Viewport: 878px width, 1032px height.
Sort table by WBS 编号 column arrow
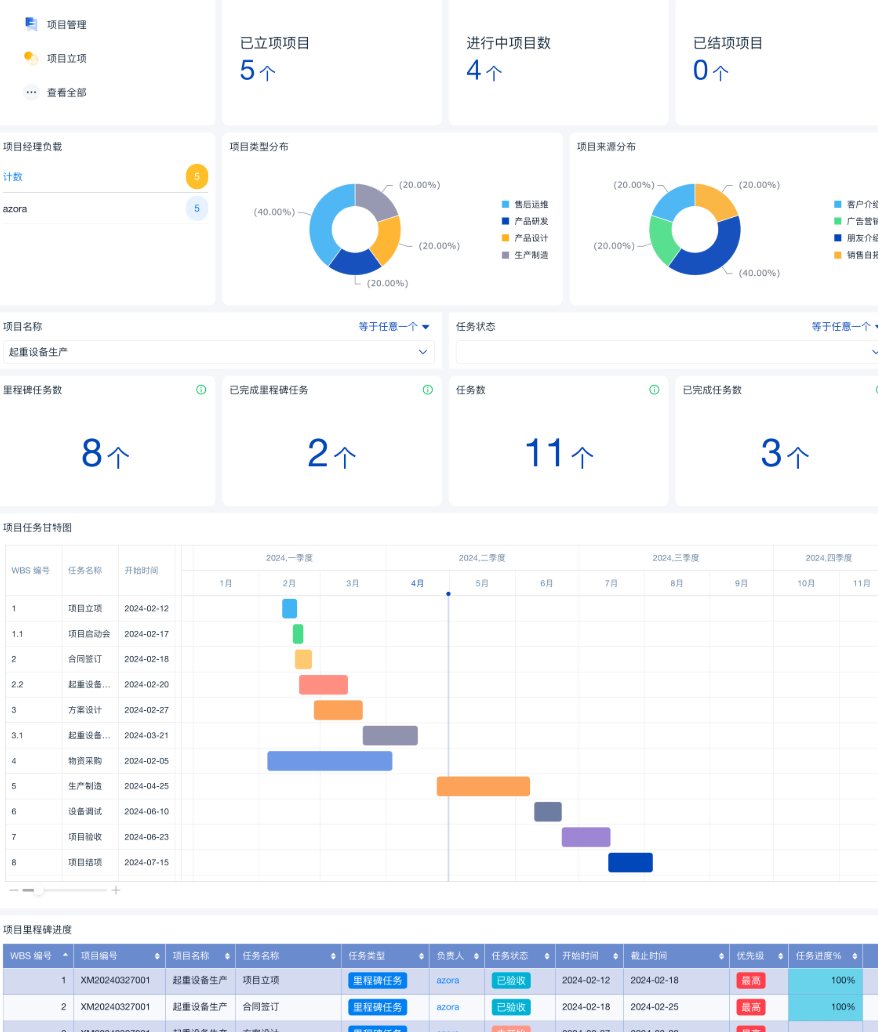65,955
